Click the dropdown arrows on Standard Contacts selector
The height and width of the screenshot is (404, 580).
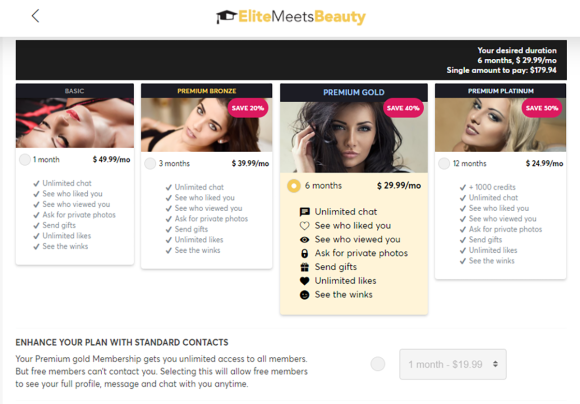point(495,364)
